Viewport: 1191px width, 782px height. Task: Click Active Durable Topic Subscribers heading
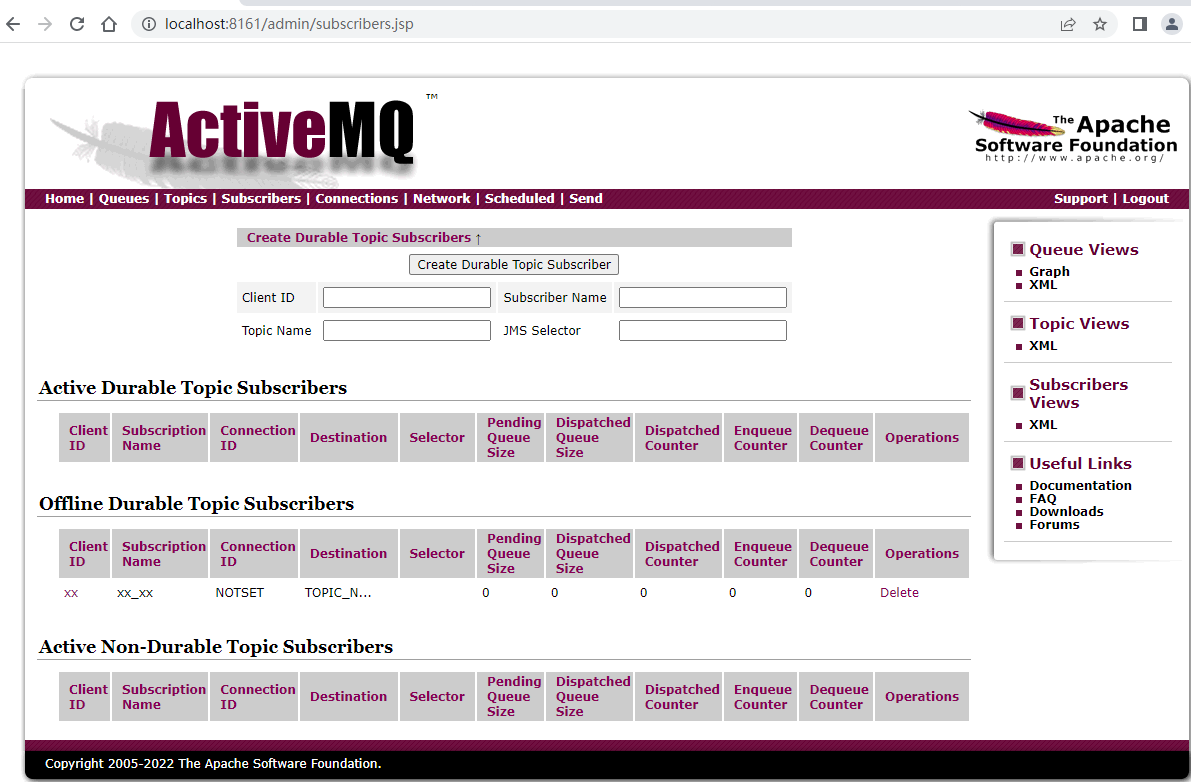click(x=193, y=388)
